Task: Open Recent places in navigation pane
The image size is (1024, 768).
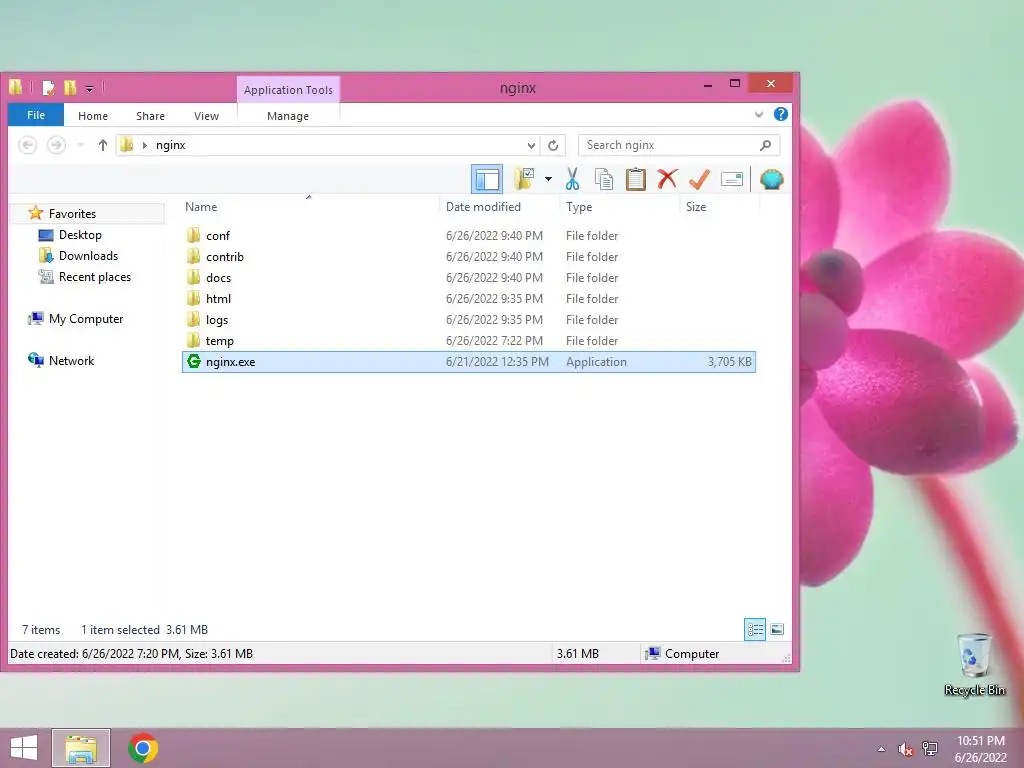Action: pyautogui.click(x=95, y=277)
